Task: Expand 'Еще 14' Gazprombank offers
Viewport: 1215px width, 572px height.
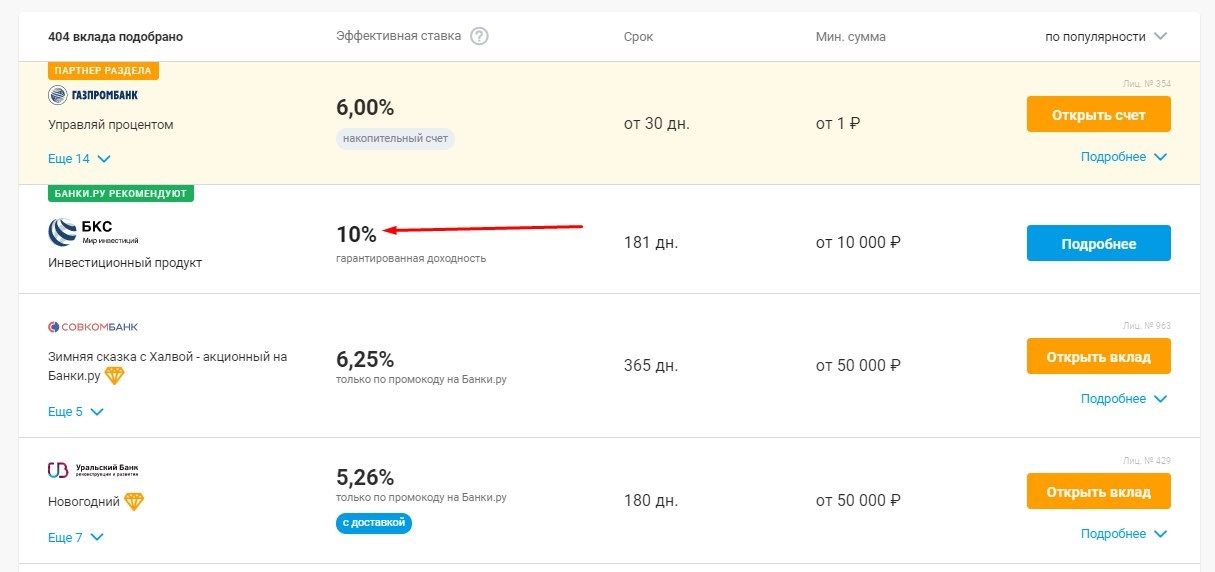Action: pyautogui.click(x=79, y=159)
